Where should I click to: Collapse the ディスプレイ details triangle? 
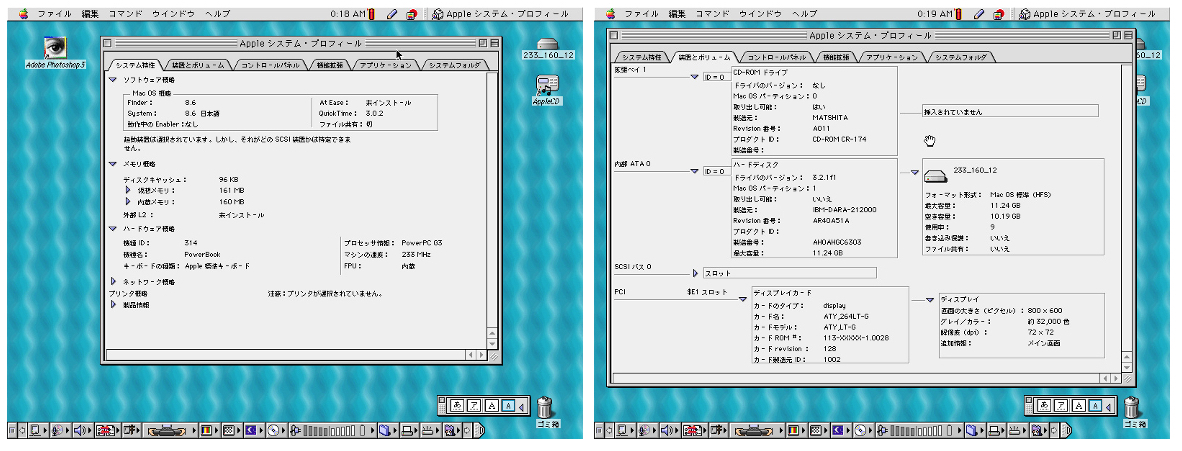[932, 300]
